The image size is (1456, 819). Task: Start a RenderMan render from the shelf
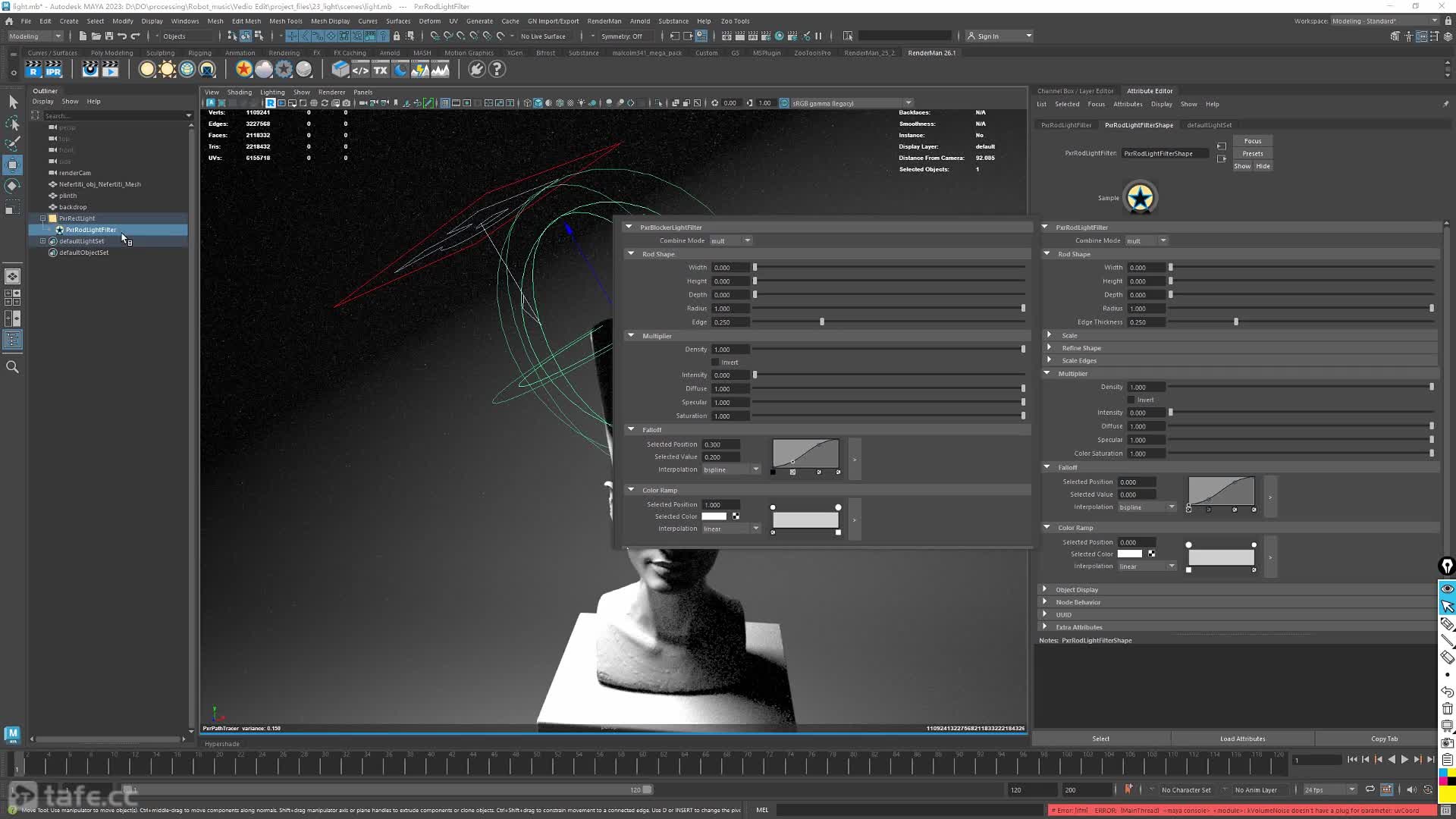33,70
